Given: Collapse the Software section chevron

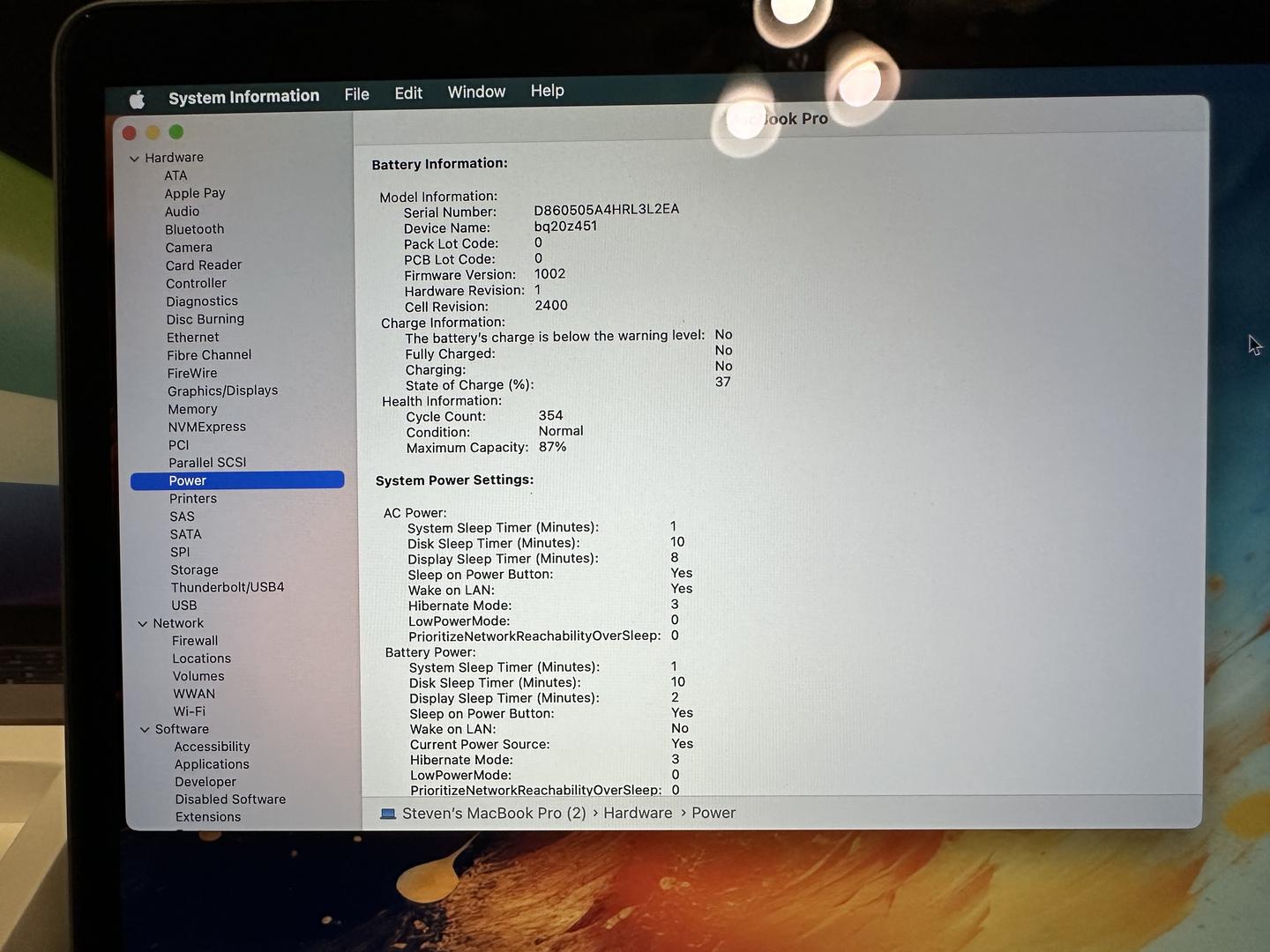Looking at the screenshot, I should [x=145, y=730].
